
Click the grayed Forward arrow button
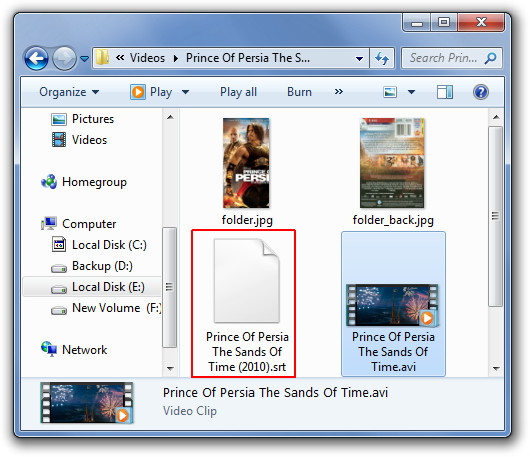coord(64,58)
